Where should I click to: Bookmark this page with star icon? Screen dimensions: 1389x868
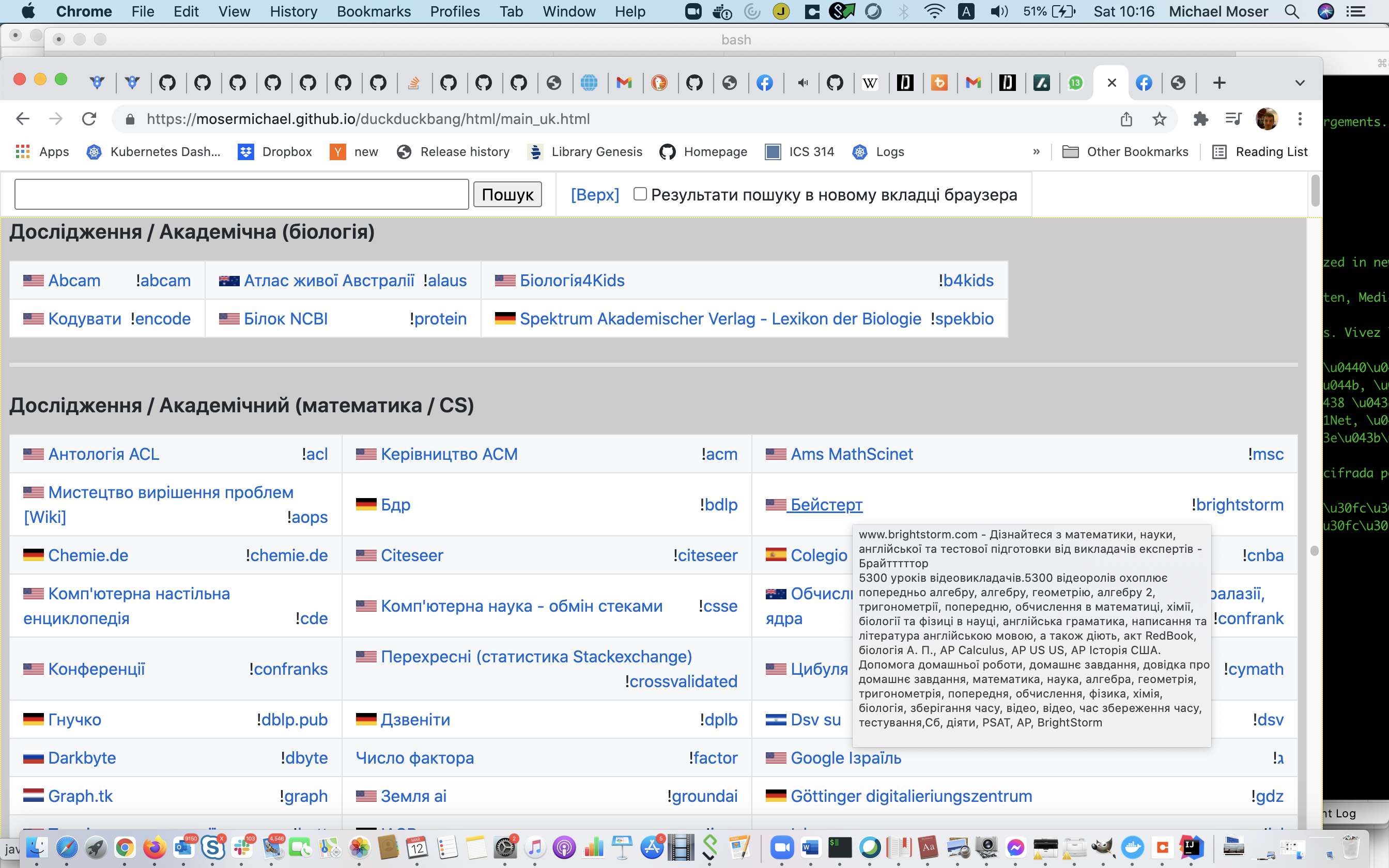coord(1159,119)
